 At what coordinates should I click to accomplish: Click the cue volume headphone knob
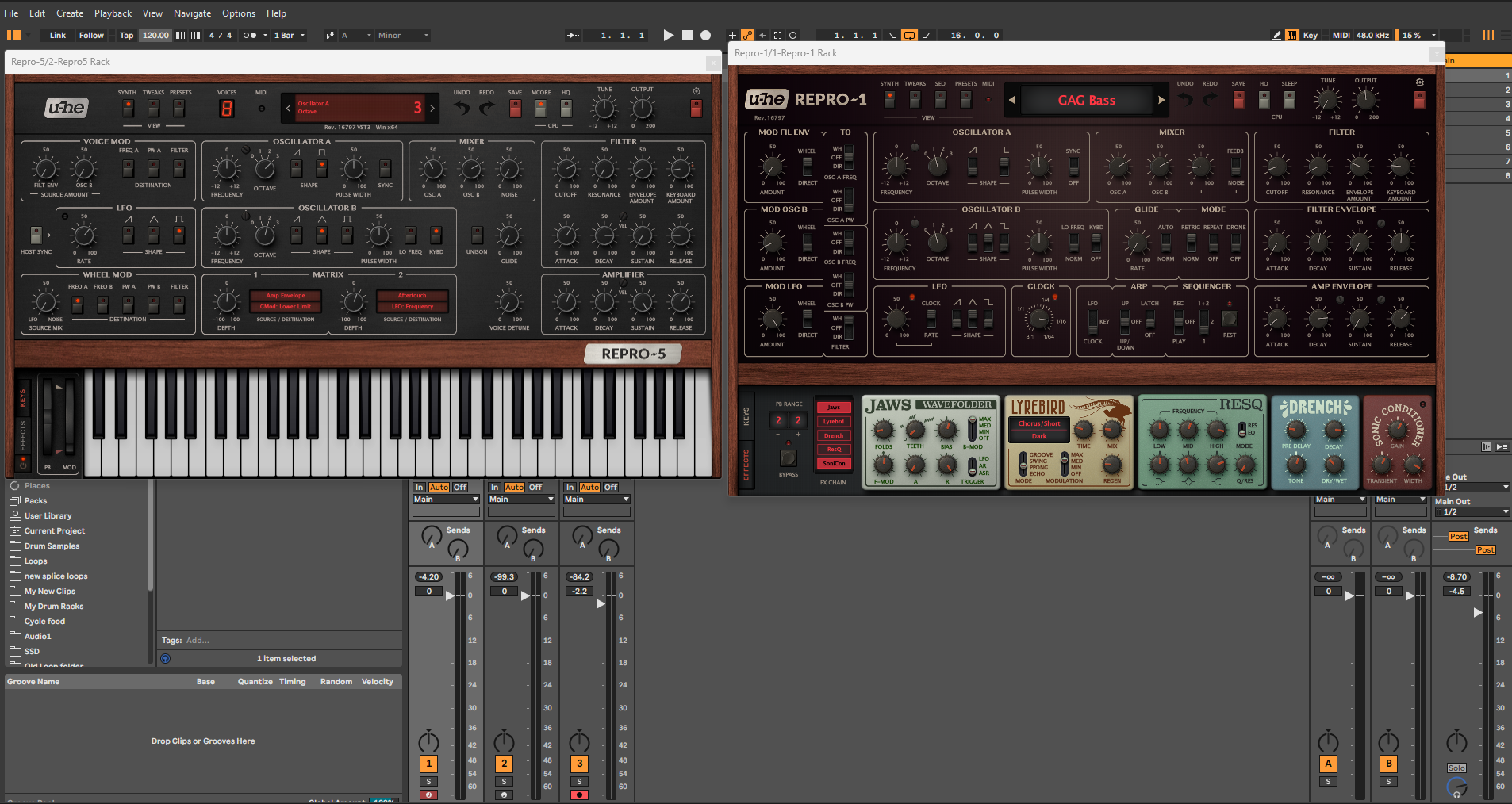pyautogui.click(x=1456, y=787)
